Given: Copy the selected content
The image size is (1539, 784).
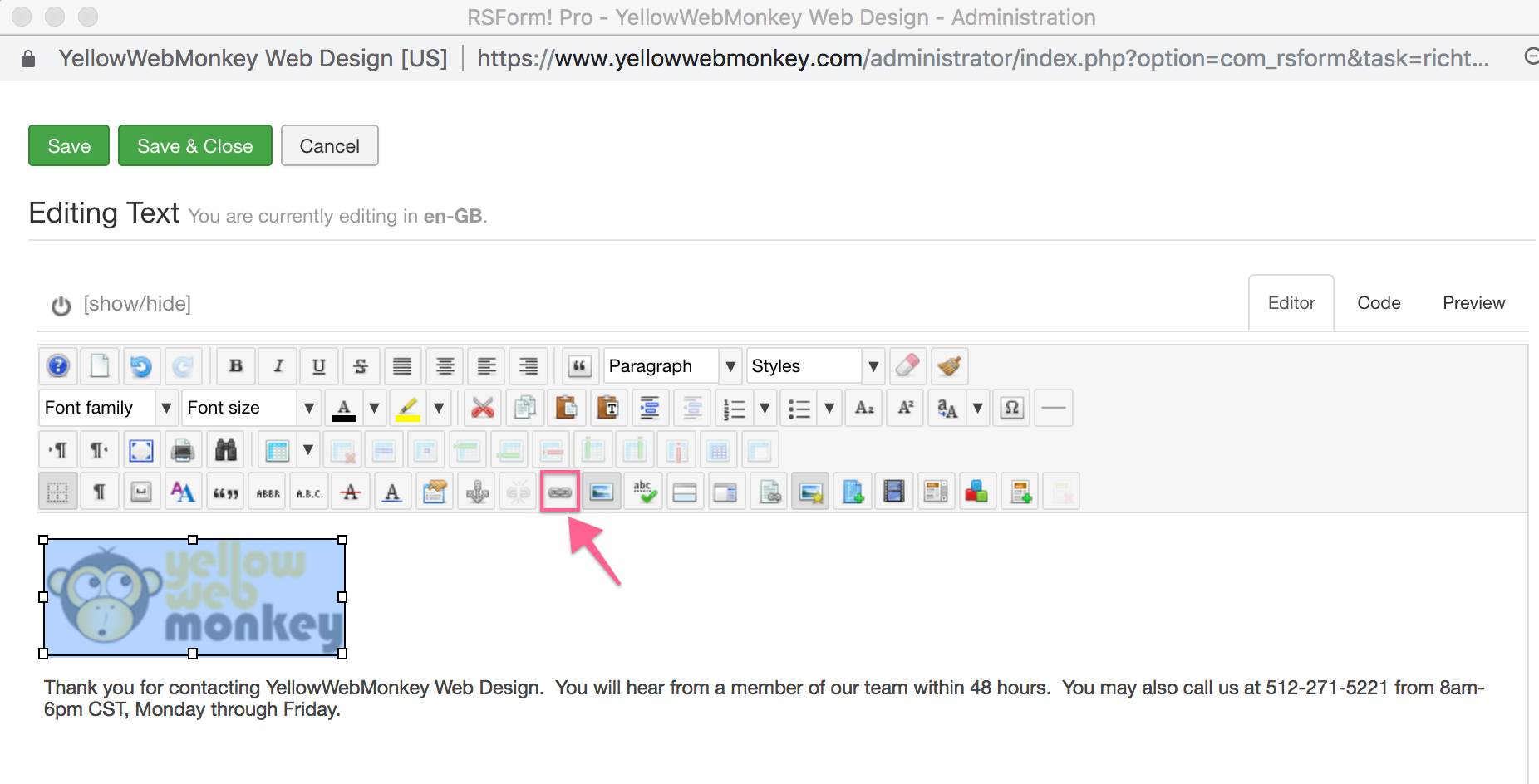Looking at the screenshot, I should [525, 408].
